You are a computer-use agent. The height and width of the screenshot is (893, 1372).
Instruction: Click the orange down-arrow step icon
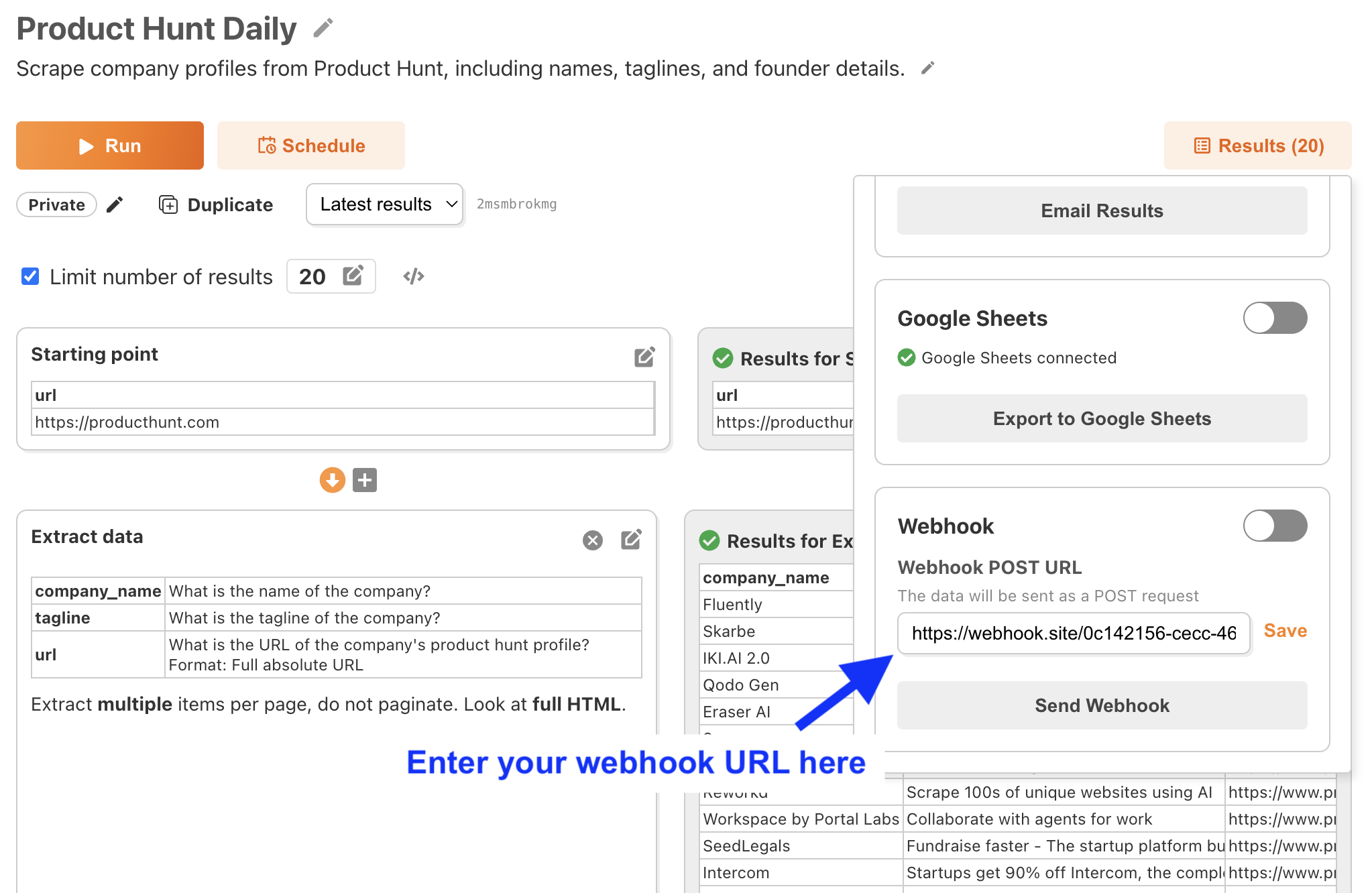[x=333, y=480]
